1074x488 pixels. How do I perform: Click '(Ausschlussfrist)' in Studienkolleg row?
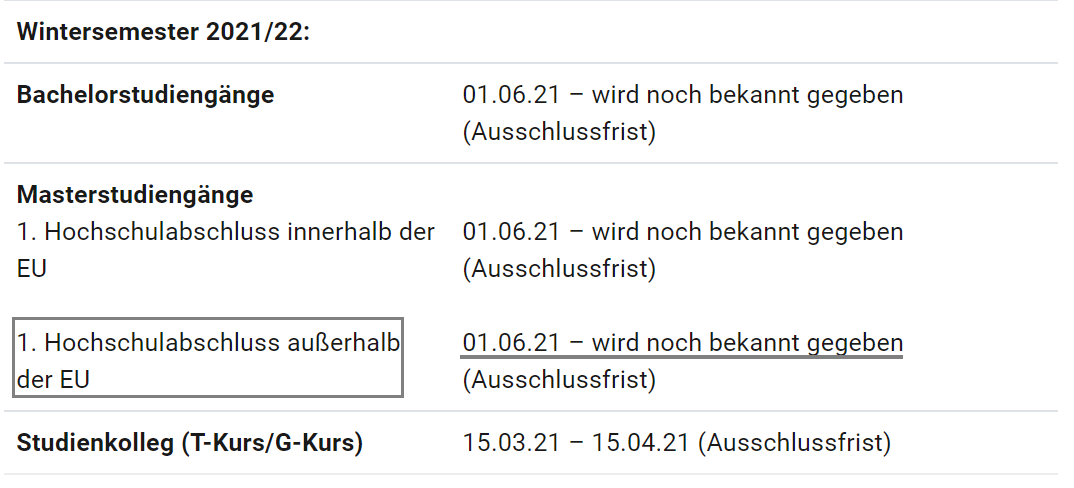[795, 443]
